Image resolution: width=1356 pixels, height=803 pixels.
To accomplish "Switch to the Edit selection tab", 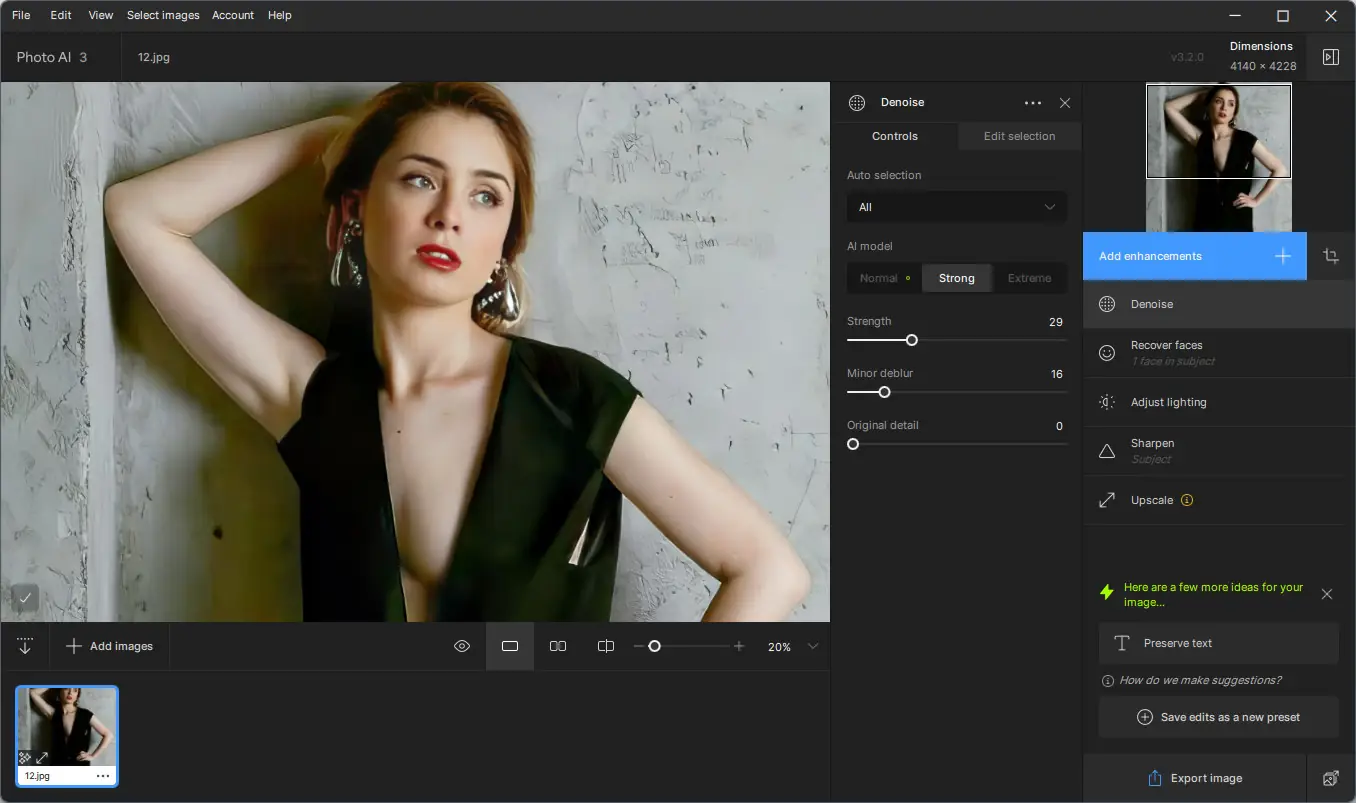I will coord(1019,136).
